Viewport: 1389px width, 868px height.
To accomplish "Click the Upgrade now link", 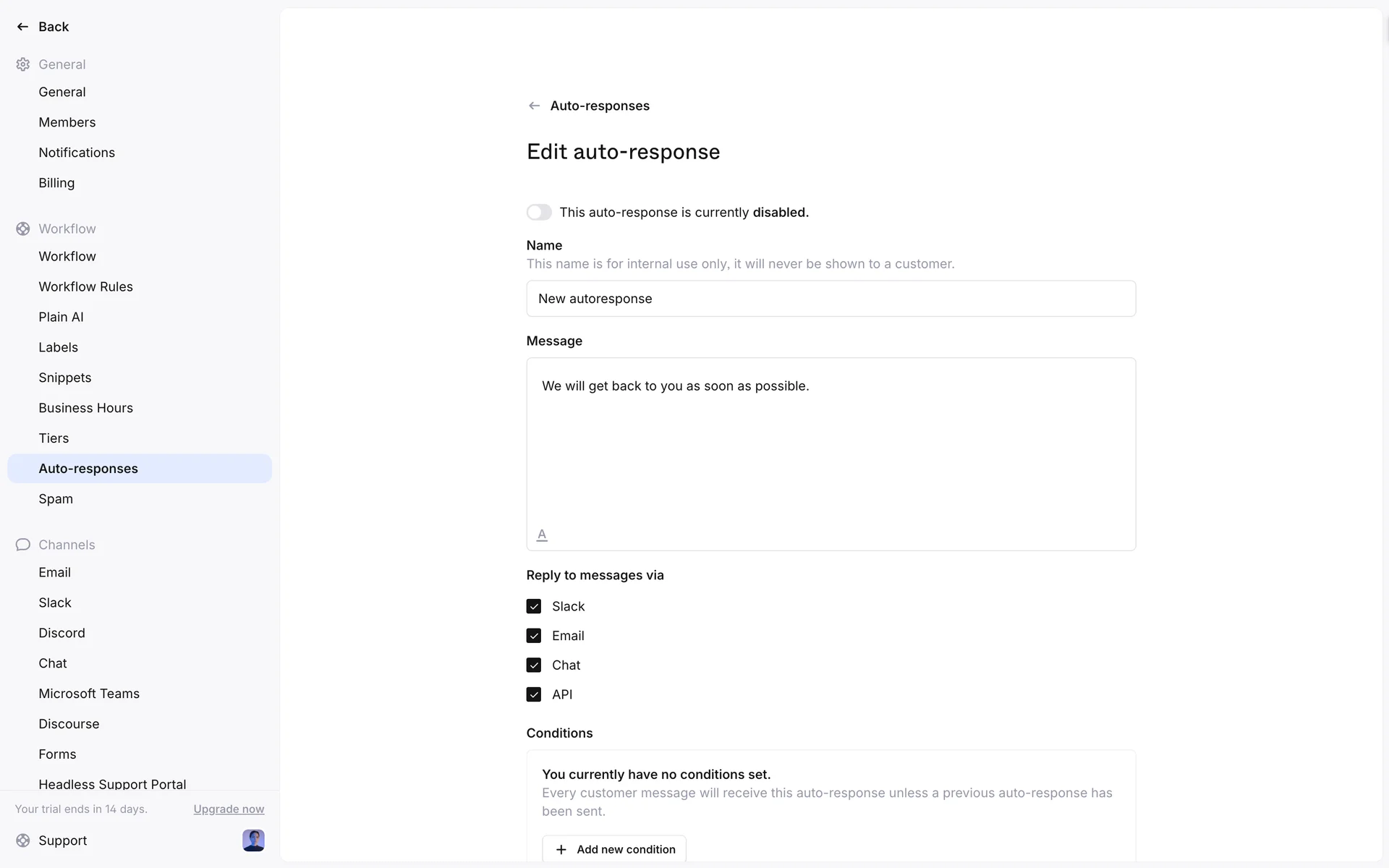I will (229, 809).
